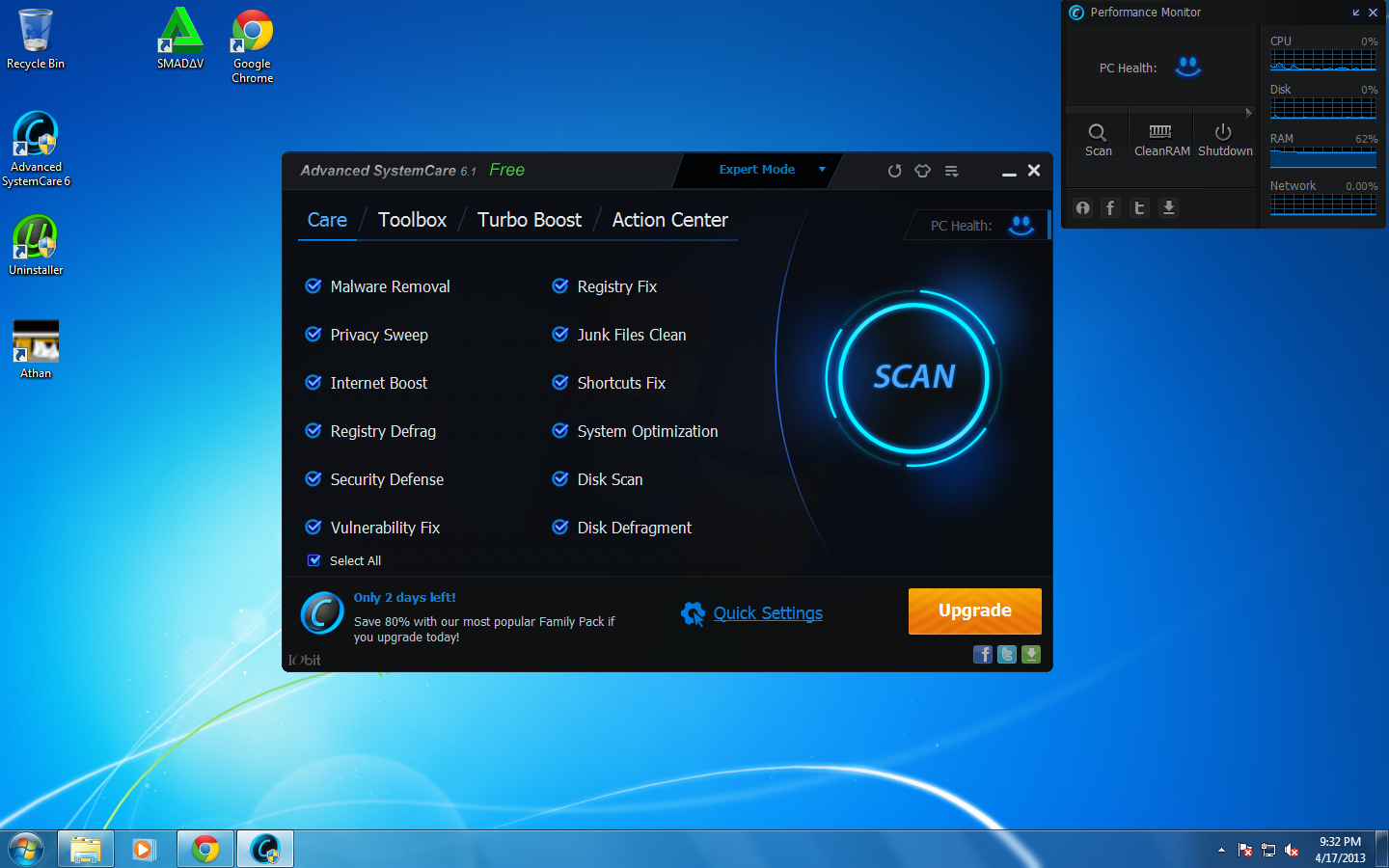The width and height of the screenshot is (1389, 868).
Task: Click the Disk usage graph
Action: (1323, 107)
